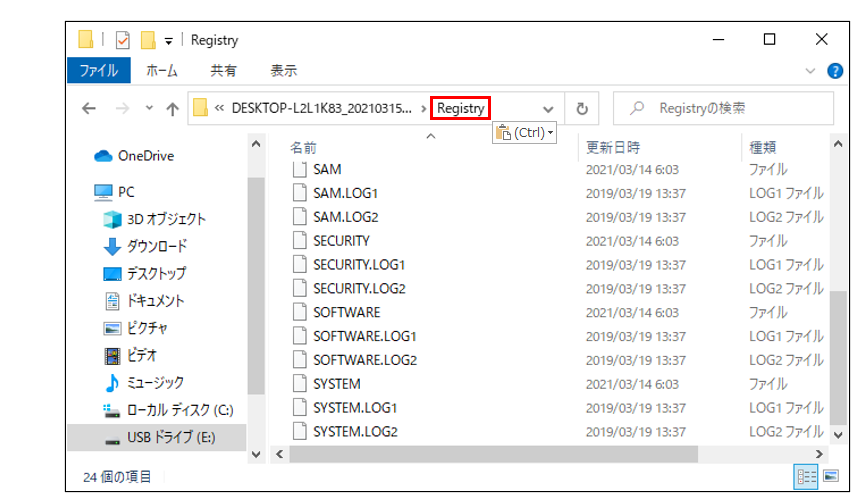This screenshot has width=863, height=503.
Task: Open Help with the question mark icon
Action: [835, 71]
